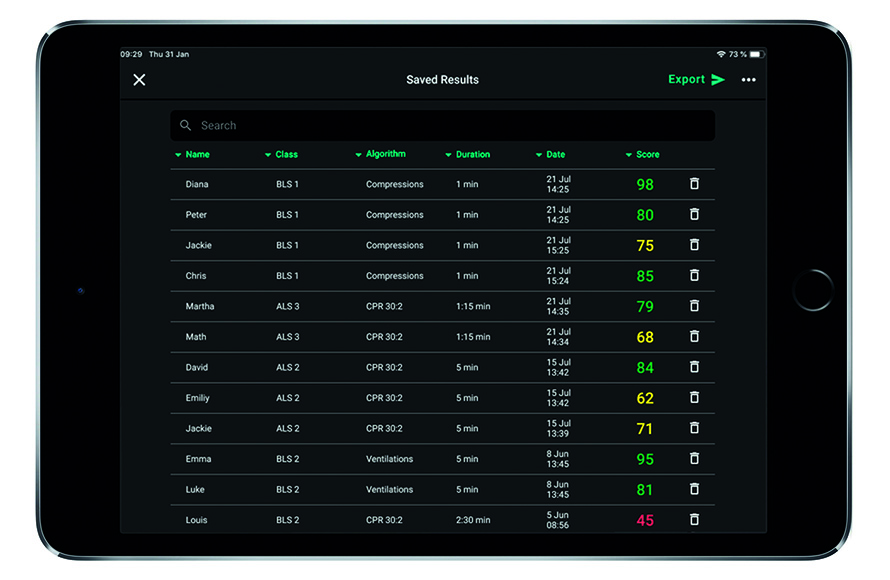This screenshot has width=890, height=580.
Task: Delete Peter's Compressions result
Action: pyautogui.click(x=694, y=214)
